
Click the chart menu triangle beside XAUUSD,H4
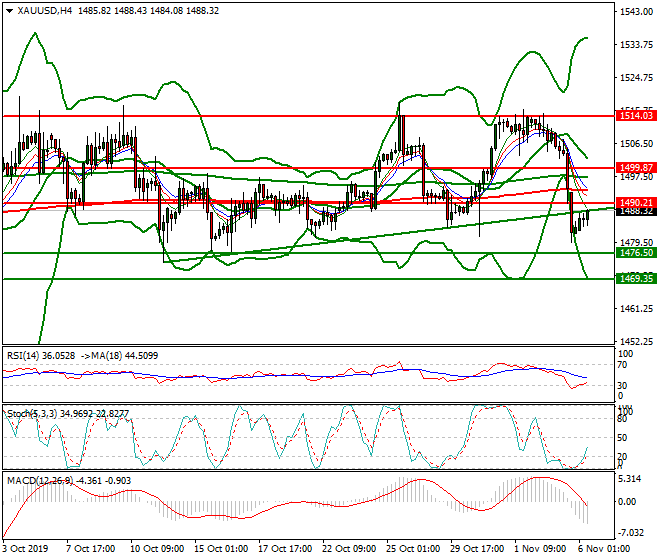(10, 11)
